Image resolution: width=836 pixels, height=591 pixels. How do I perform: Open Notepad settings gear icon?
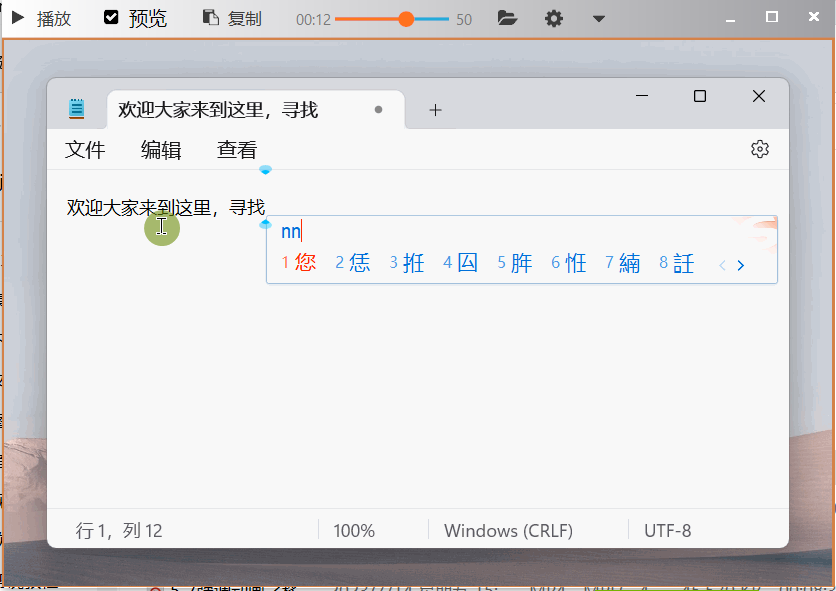(x=760, y=149)
